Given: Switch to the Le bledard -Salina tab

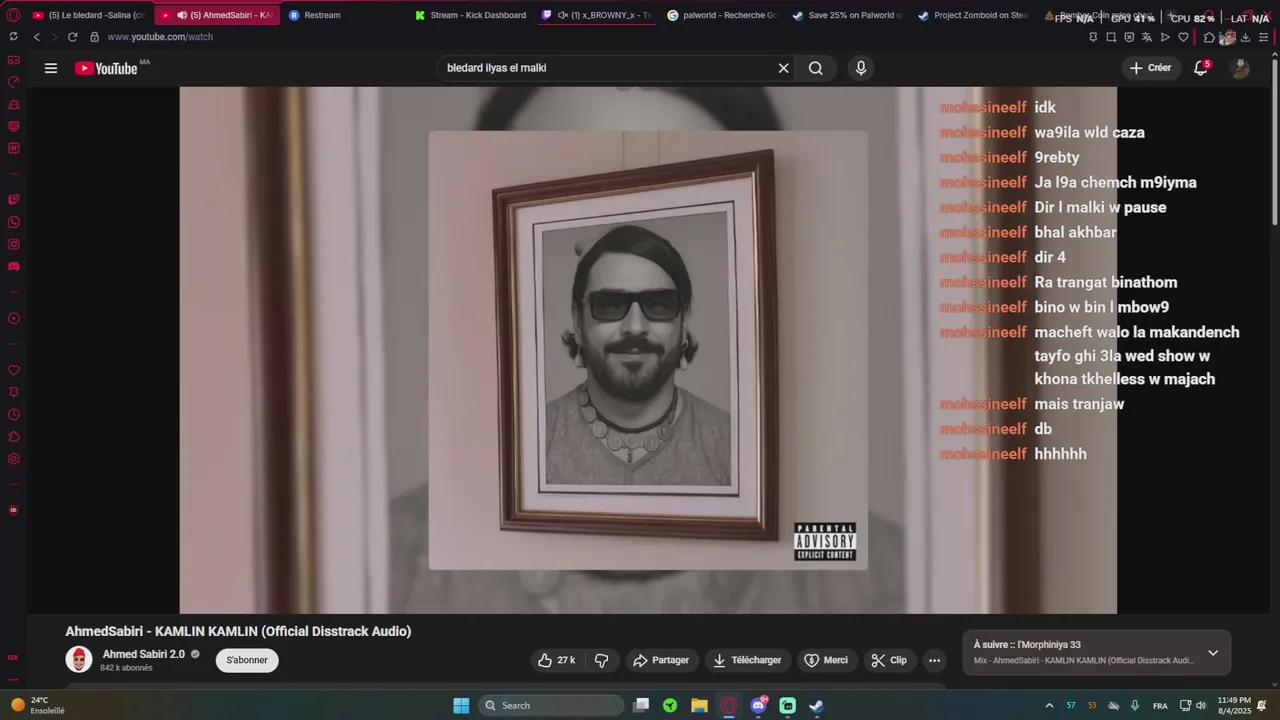Looking at the screenshot, I should pyautogui.click(x=90, y=15).
